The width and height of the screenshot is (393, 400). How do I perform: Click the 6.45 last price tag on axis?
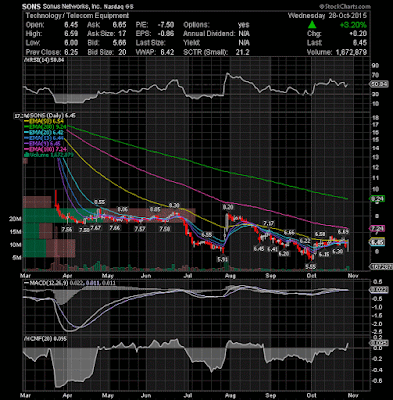[x=378, y=242]
